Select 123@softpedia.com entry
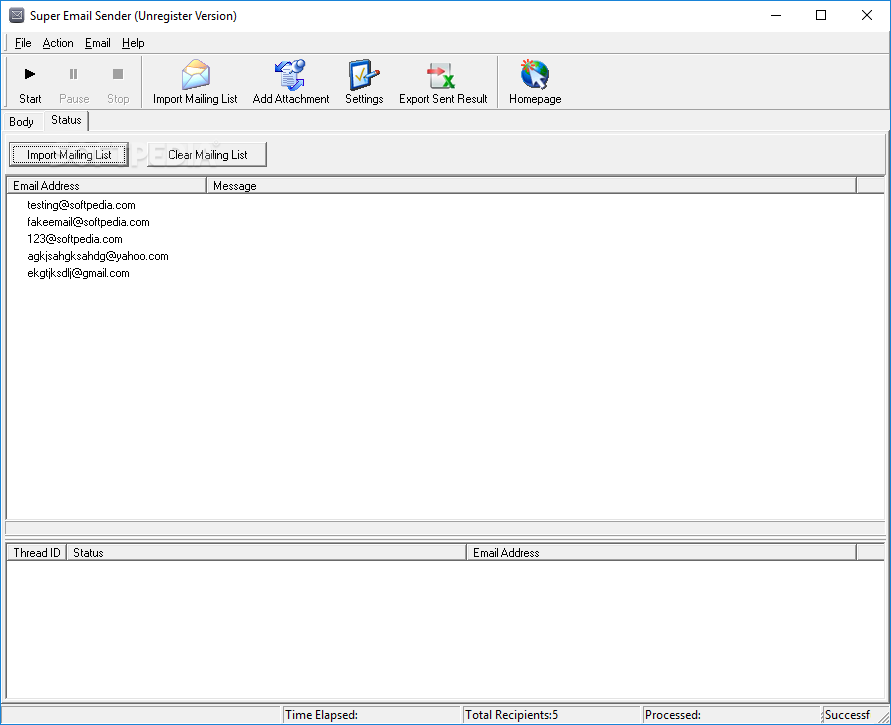 (x=74, y=239)
